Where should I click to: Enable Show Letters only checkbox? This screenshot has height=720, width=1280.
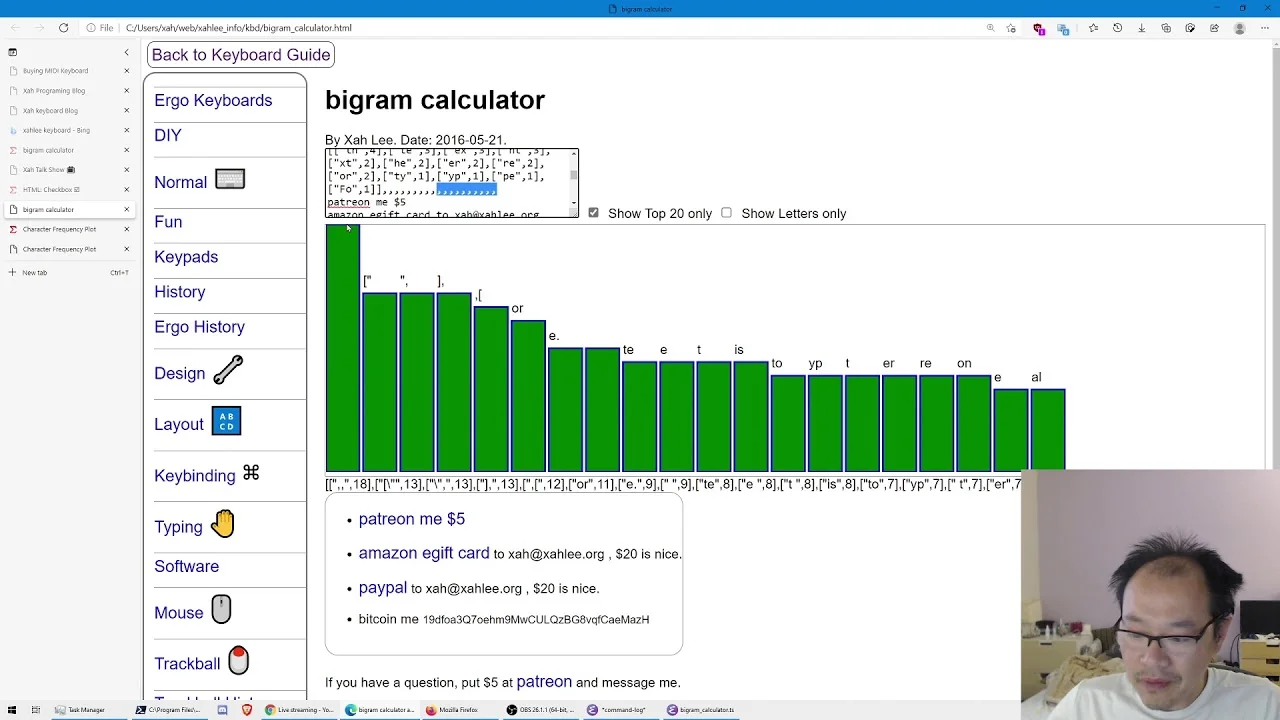(x=726, y=213)
